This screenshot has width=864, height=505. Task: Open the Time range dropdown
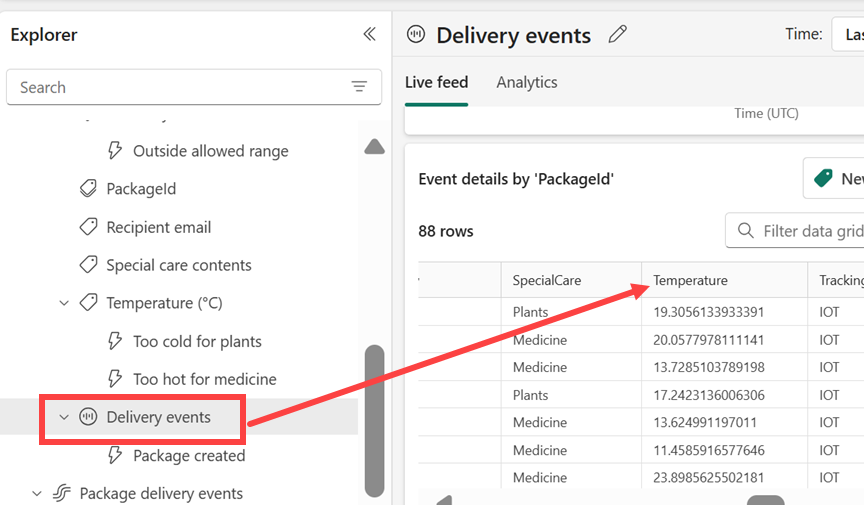(847, 34)
